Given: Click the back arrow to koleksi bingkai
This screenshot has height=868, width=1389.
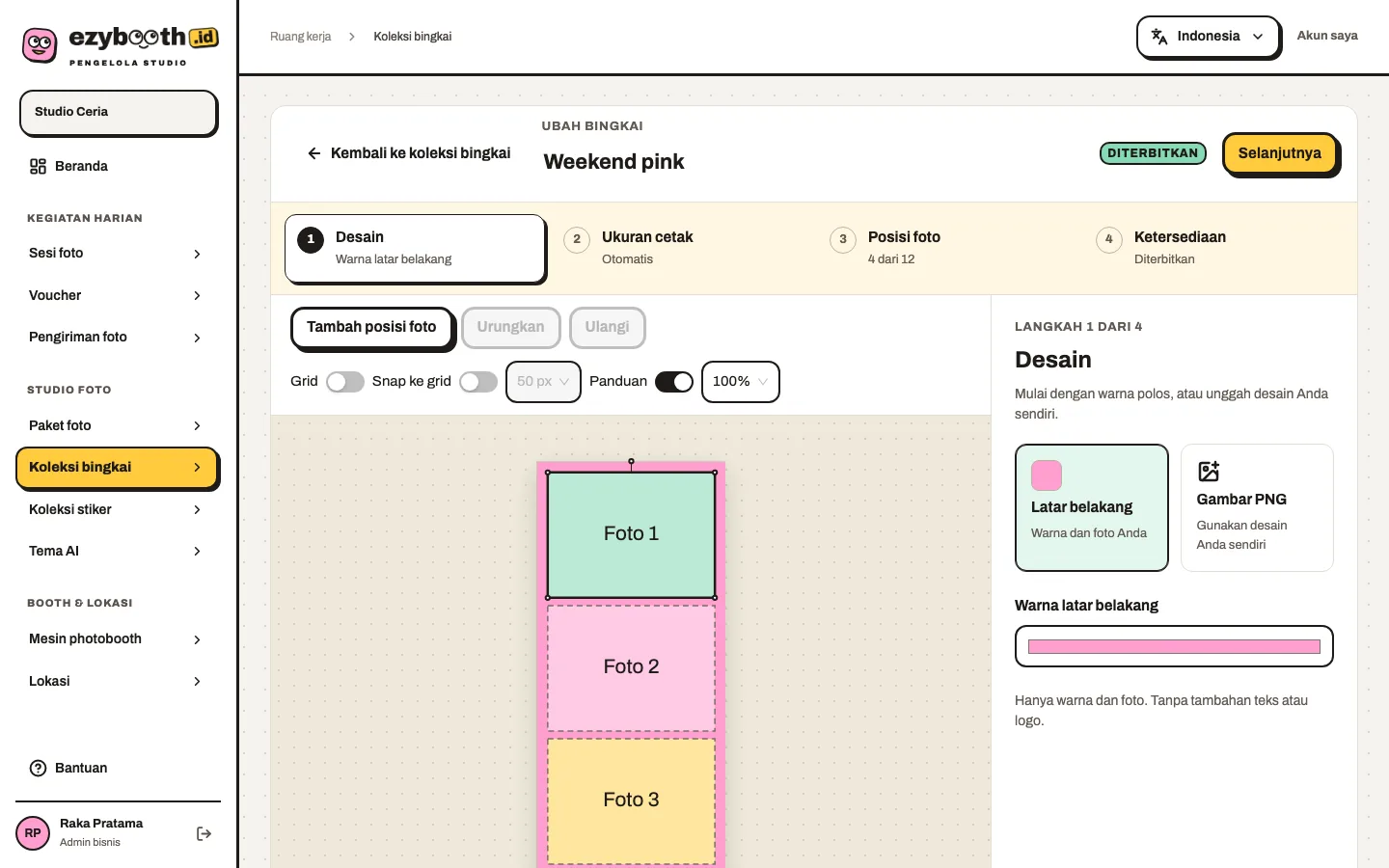Looking at the screenshot, I should [x=313, y=153].
